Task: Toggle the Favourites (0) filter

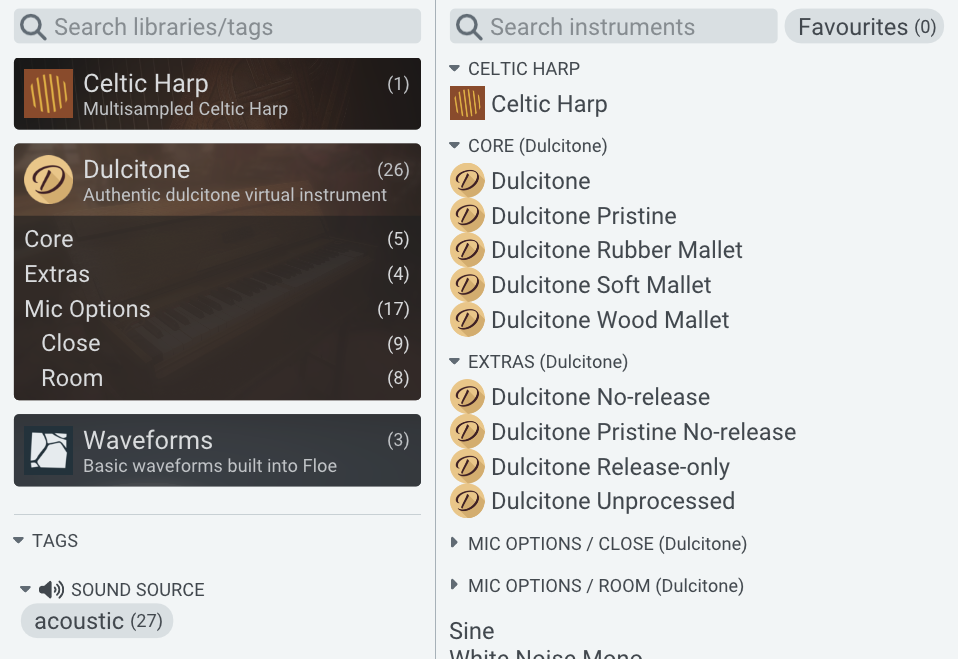Action: (863, 27)
